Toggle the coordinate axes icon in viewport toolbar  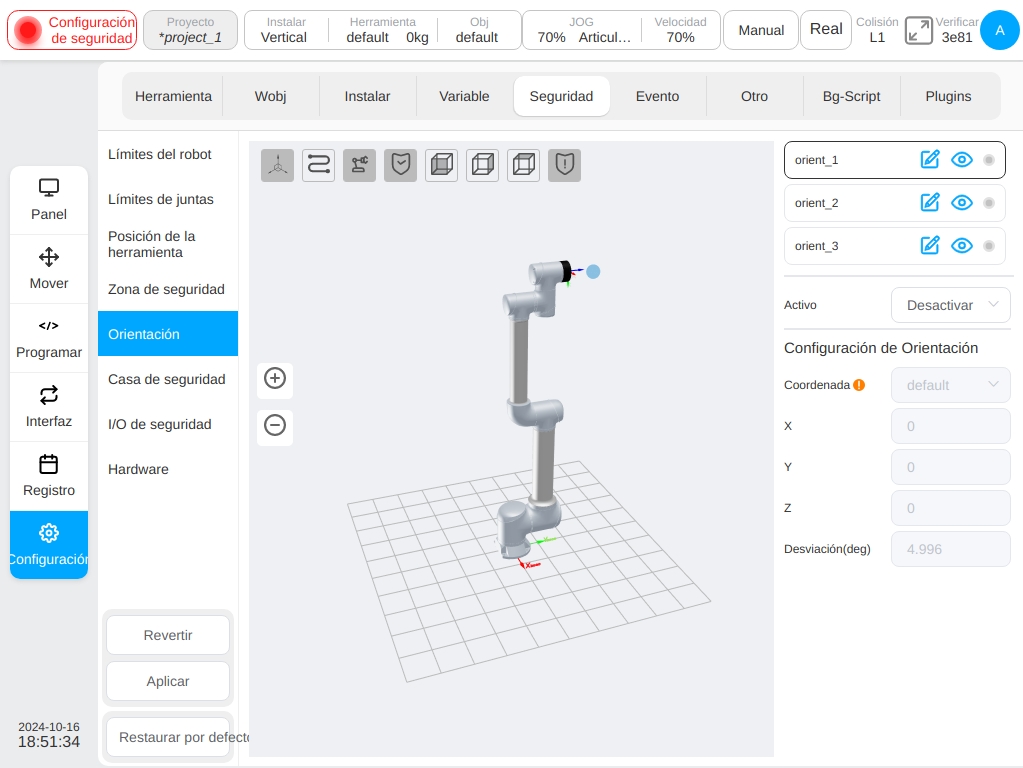point(277,165)
